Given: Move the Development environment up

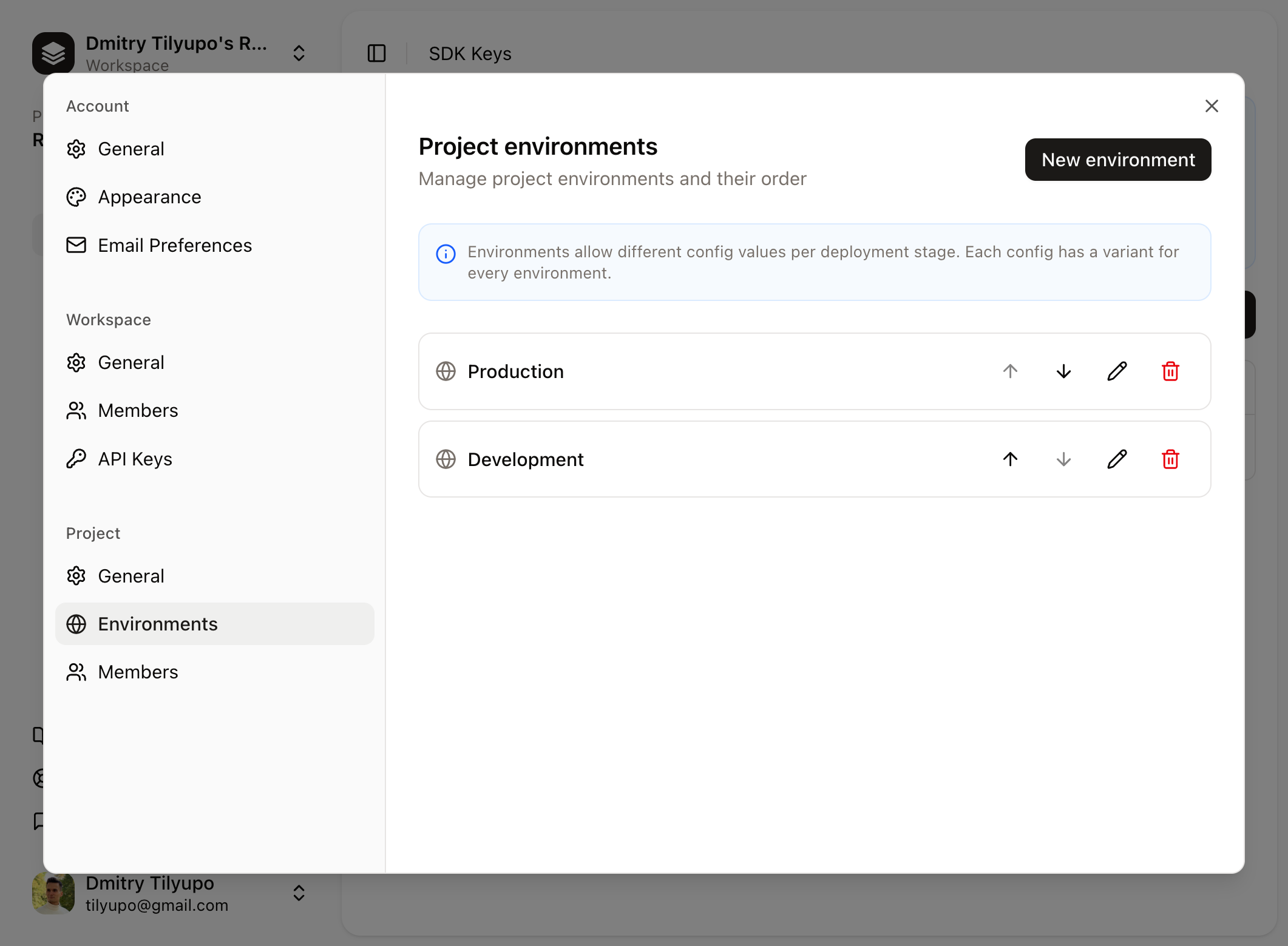Looking at the screenshot, I should coord(1009,459).
